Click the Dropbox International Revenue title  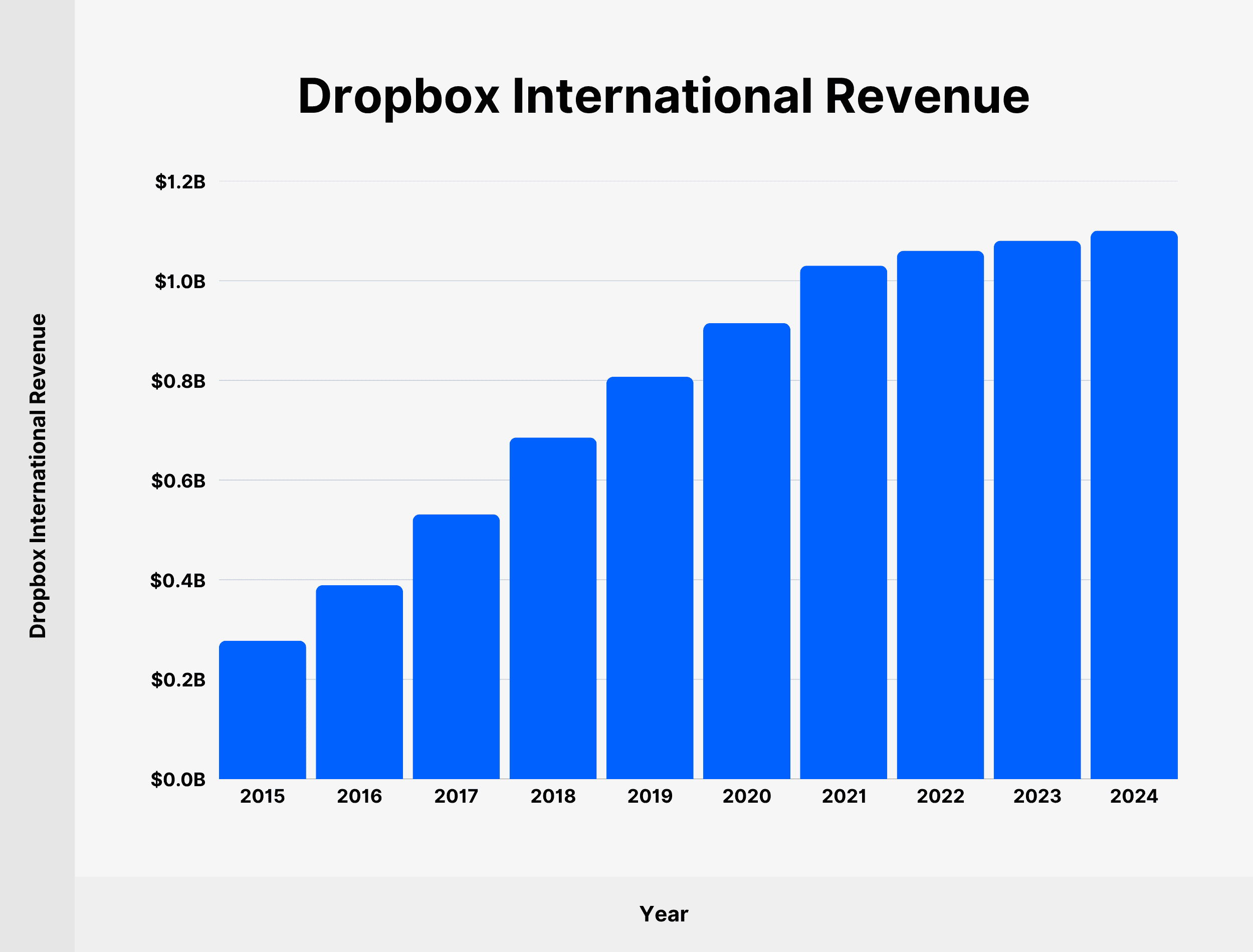pyautogui.click(x=664, y=96)
